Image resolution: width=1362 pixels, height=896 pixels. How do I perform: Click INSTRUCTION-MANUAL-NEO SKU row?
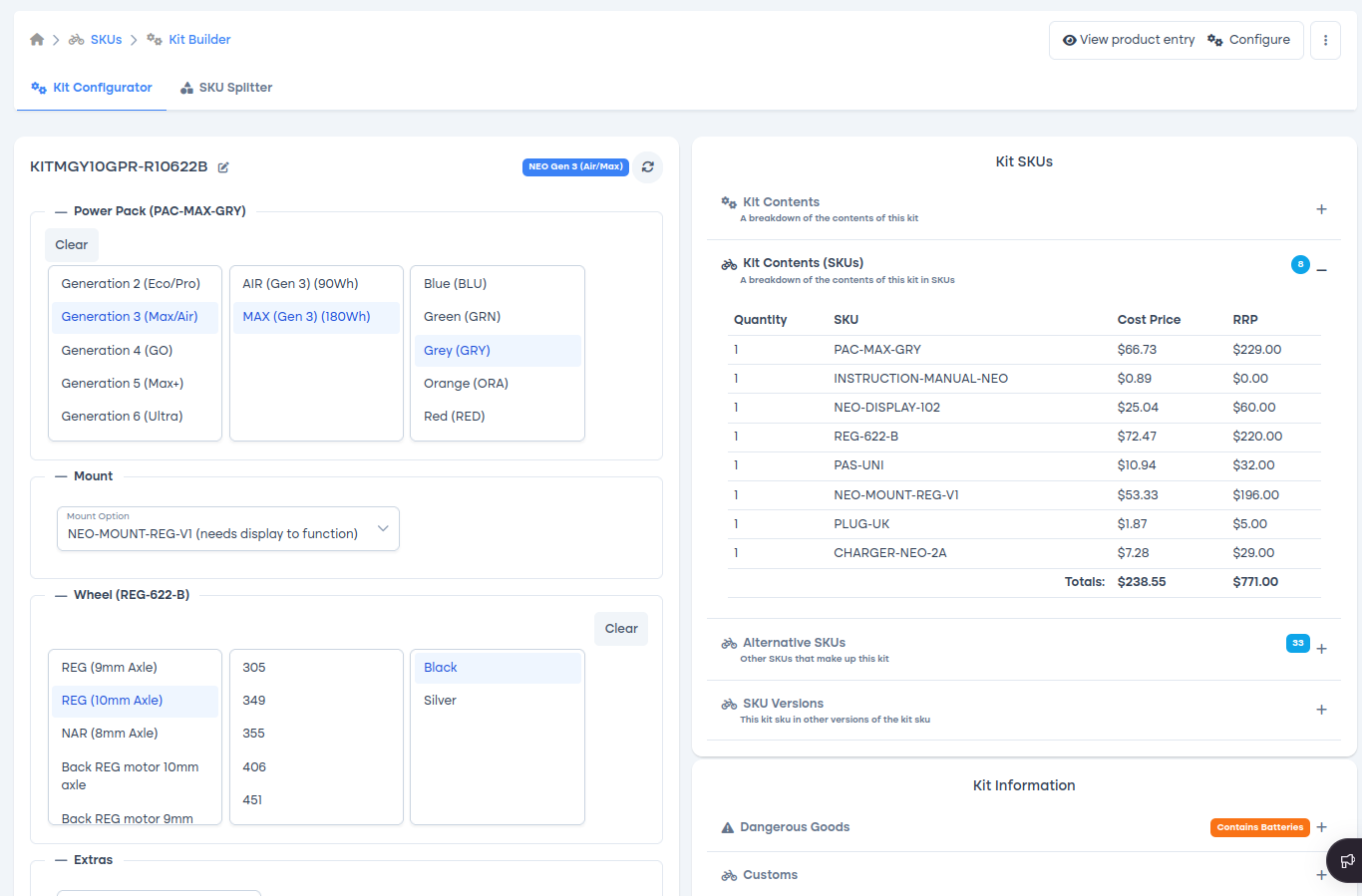[1024, 379]
